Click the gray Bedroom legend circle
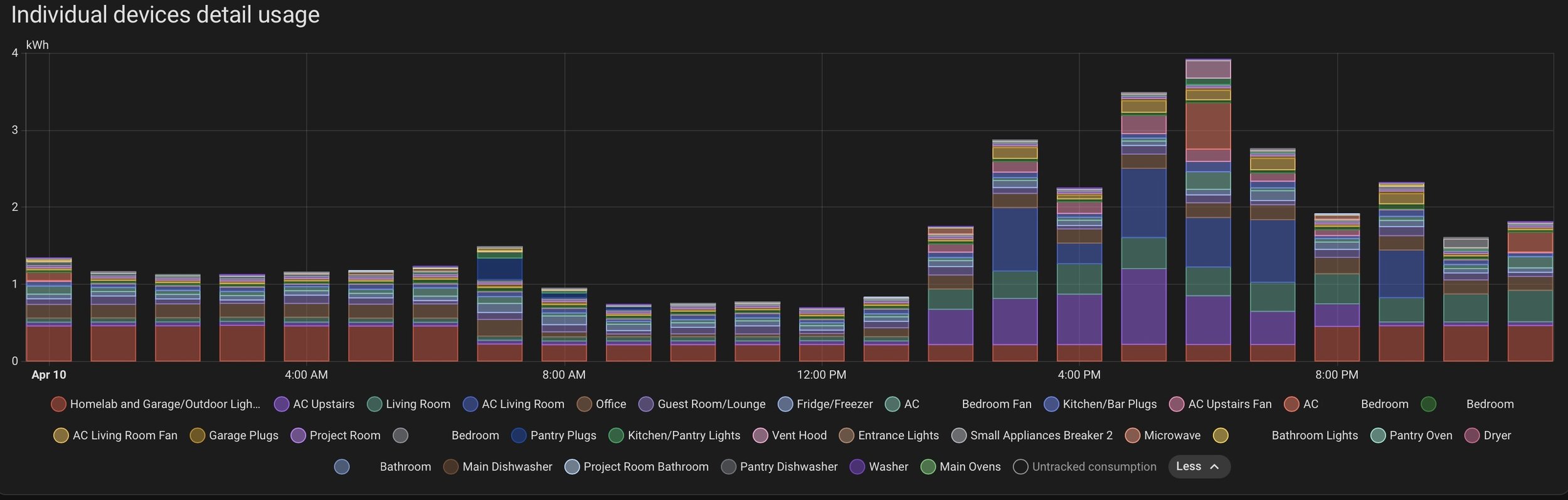The image size is (1568, 500). click(400, 435)
